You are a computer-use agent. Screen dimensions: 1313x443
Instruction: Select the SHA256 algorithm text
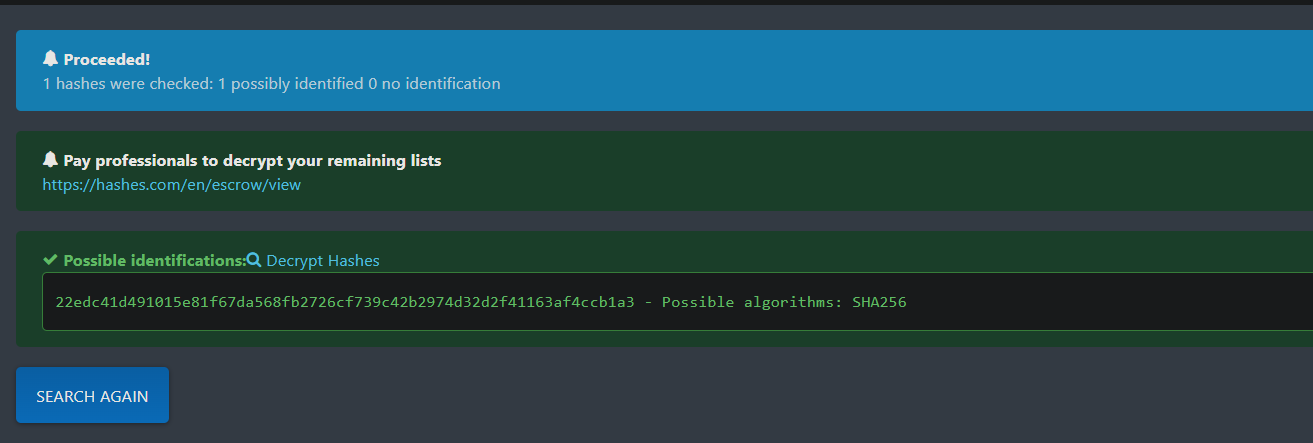point(879,302)
